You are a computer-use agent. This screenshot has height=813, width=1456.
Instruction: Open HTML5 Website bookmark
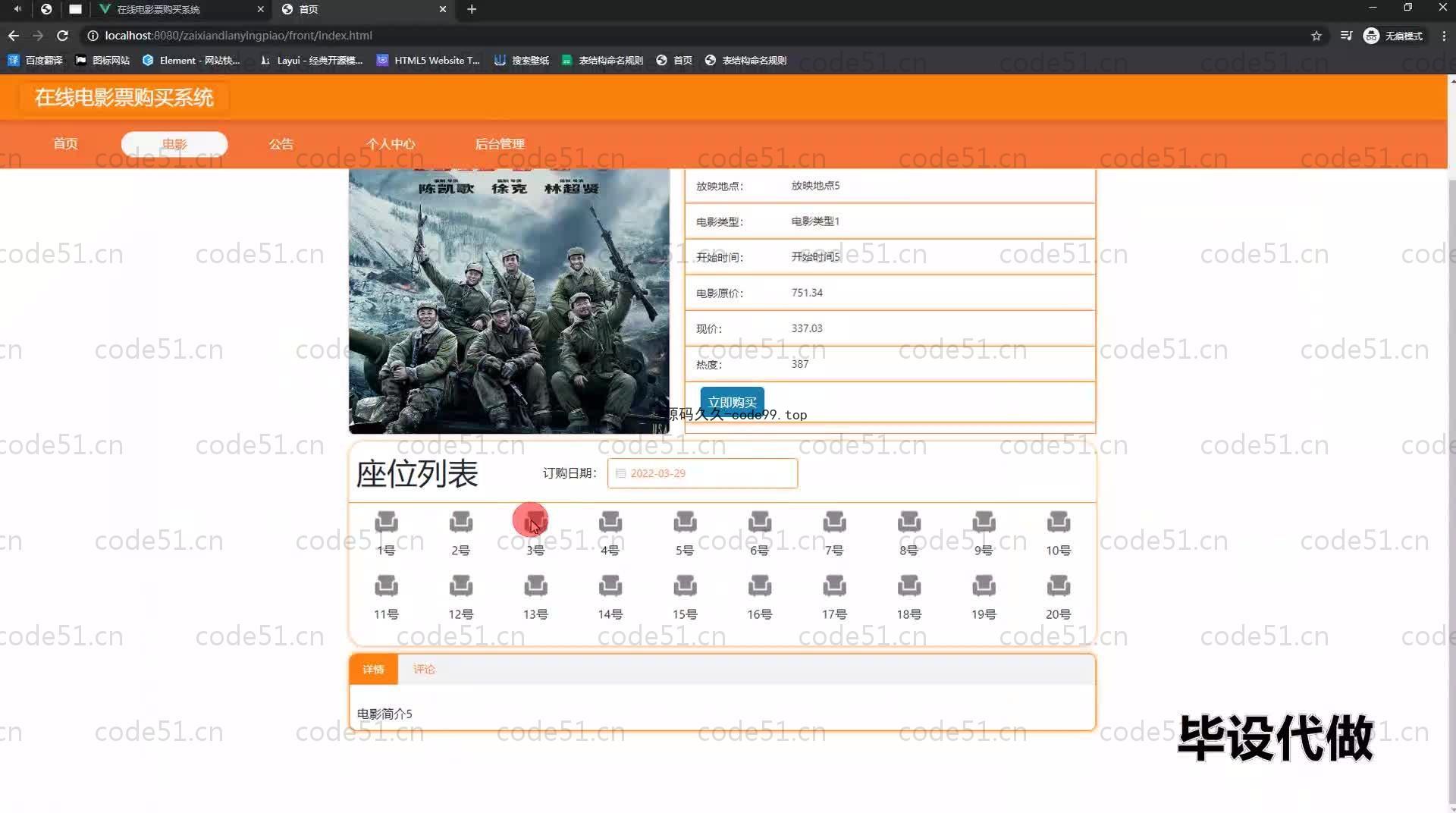428,60
